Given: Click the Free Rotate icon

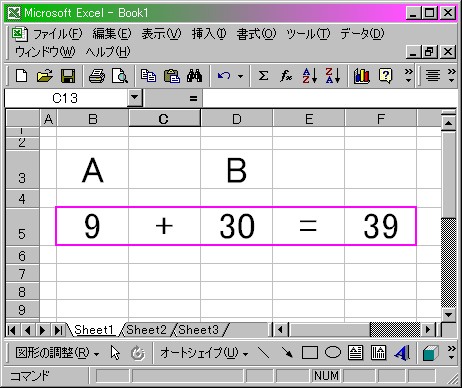Looking at the screenshot, I should [138, 353].
